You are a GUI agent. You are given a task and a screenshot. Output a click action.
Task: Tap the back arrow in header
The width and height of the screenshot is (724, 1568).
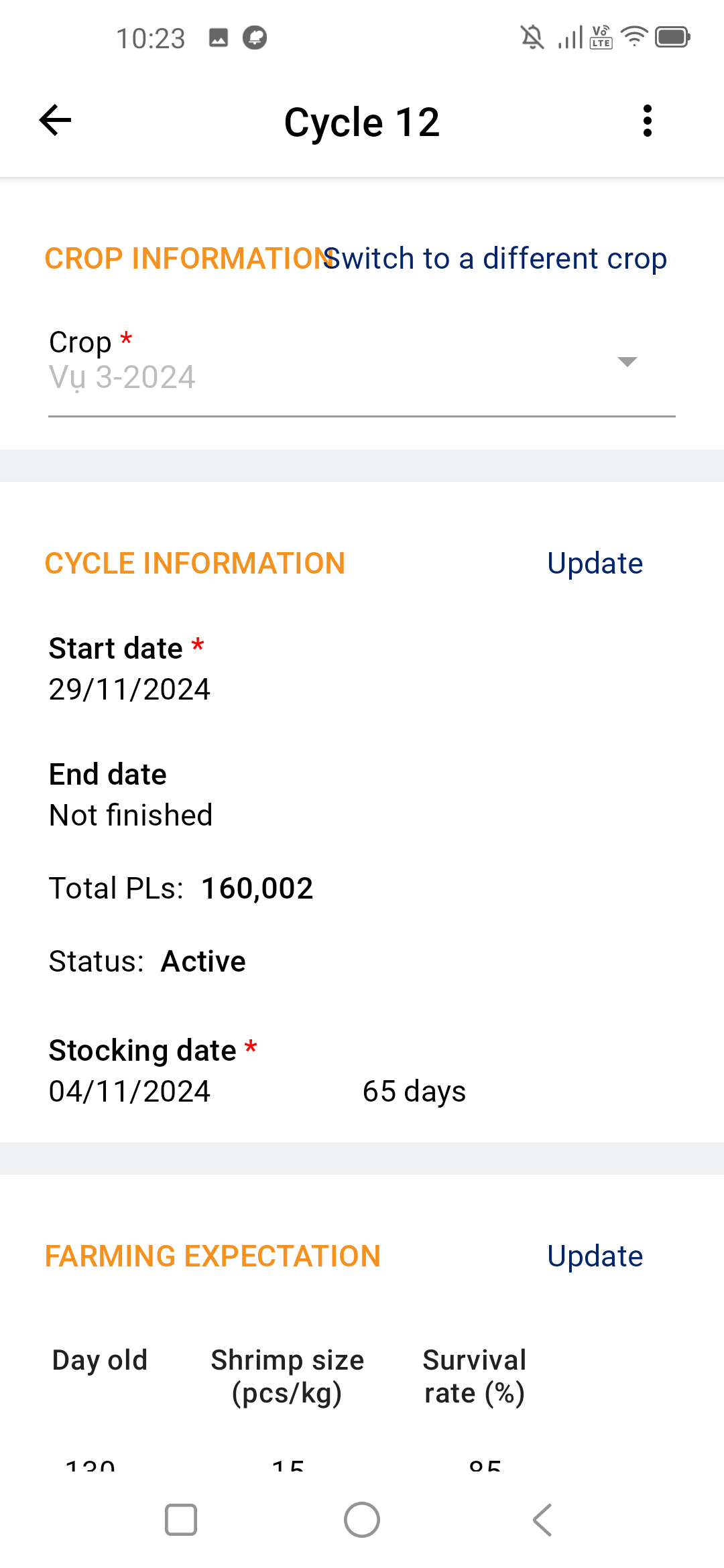pos(55,121)
